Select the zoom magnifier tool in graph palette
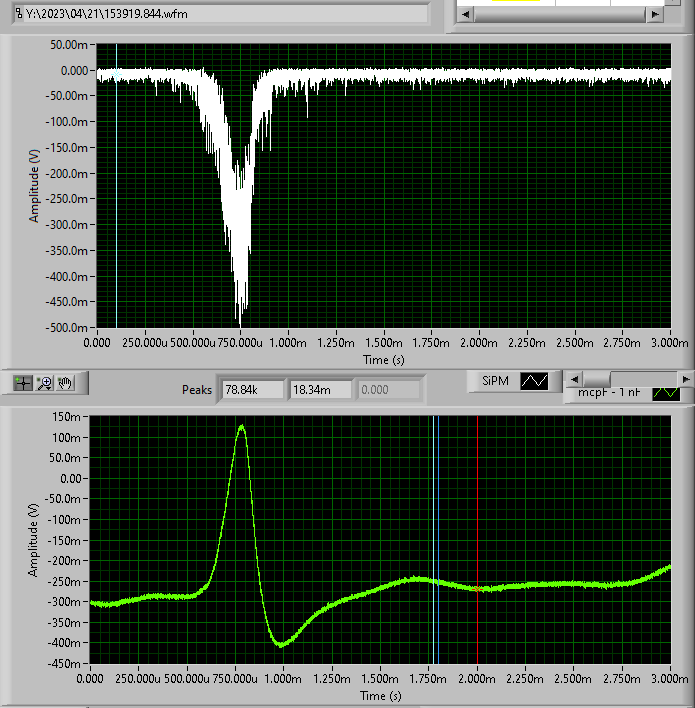 [x=45, y=383]
